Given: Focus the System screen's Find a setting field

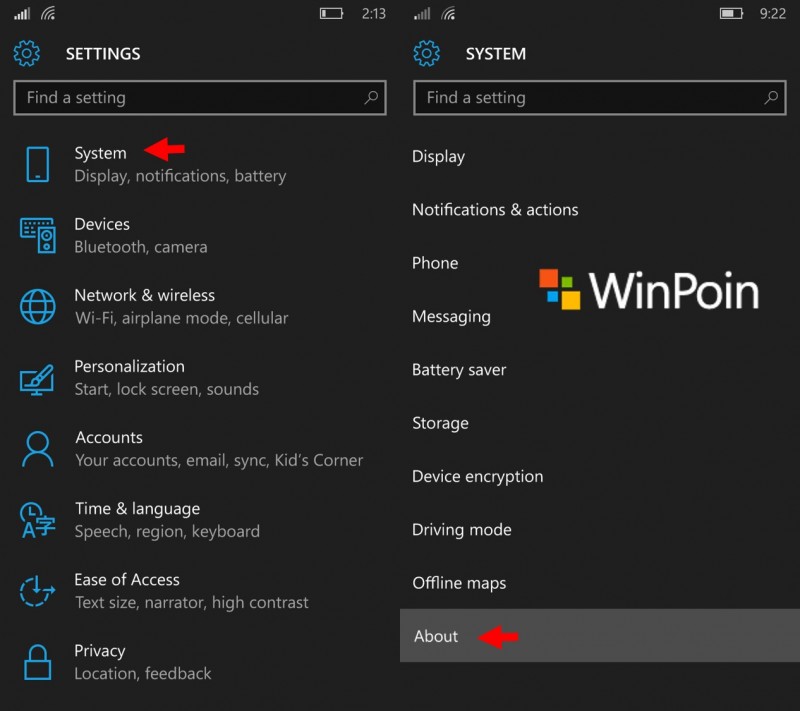Looking at the screenshot, I should [600, 97].
